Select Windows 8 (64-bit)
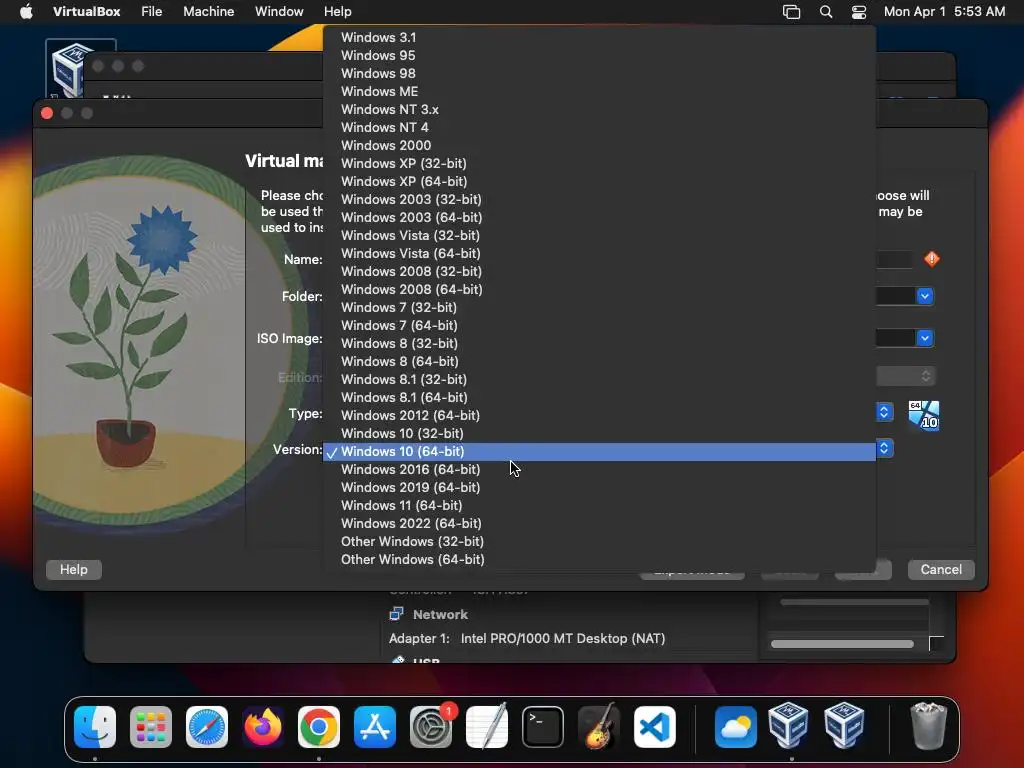The image size is (1024, 768). 599,361
